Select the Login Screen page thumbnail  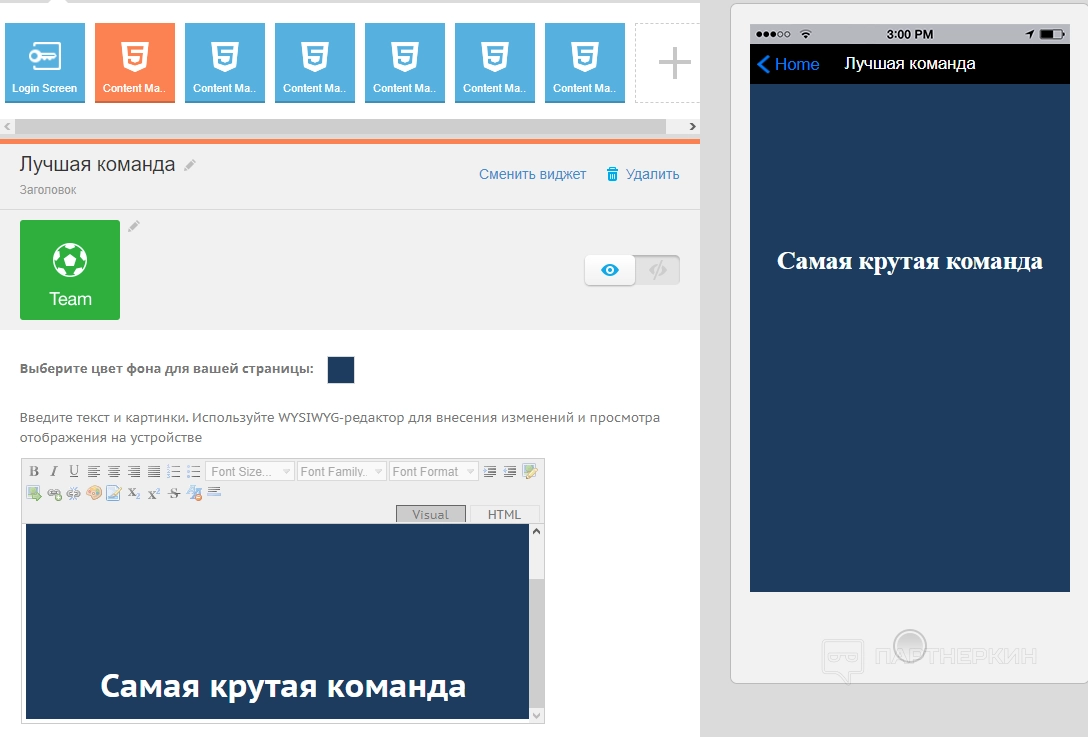pyautogui.click(x=45, y=63)
